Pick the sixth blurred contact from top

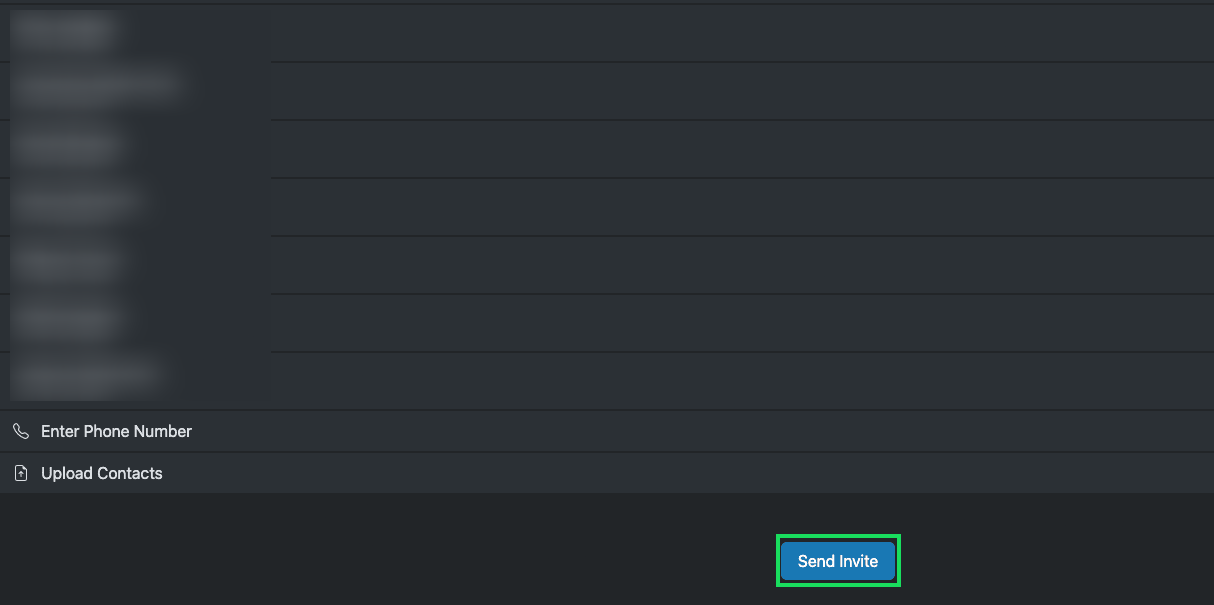pos(67,322)
